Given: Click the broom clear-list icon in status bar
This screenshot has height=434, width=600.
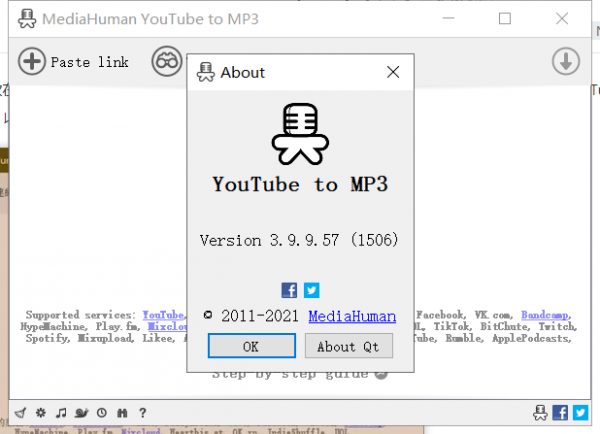Looking at the screenshot, I should pyautogui.click(x=20, y=413).
